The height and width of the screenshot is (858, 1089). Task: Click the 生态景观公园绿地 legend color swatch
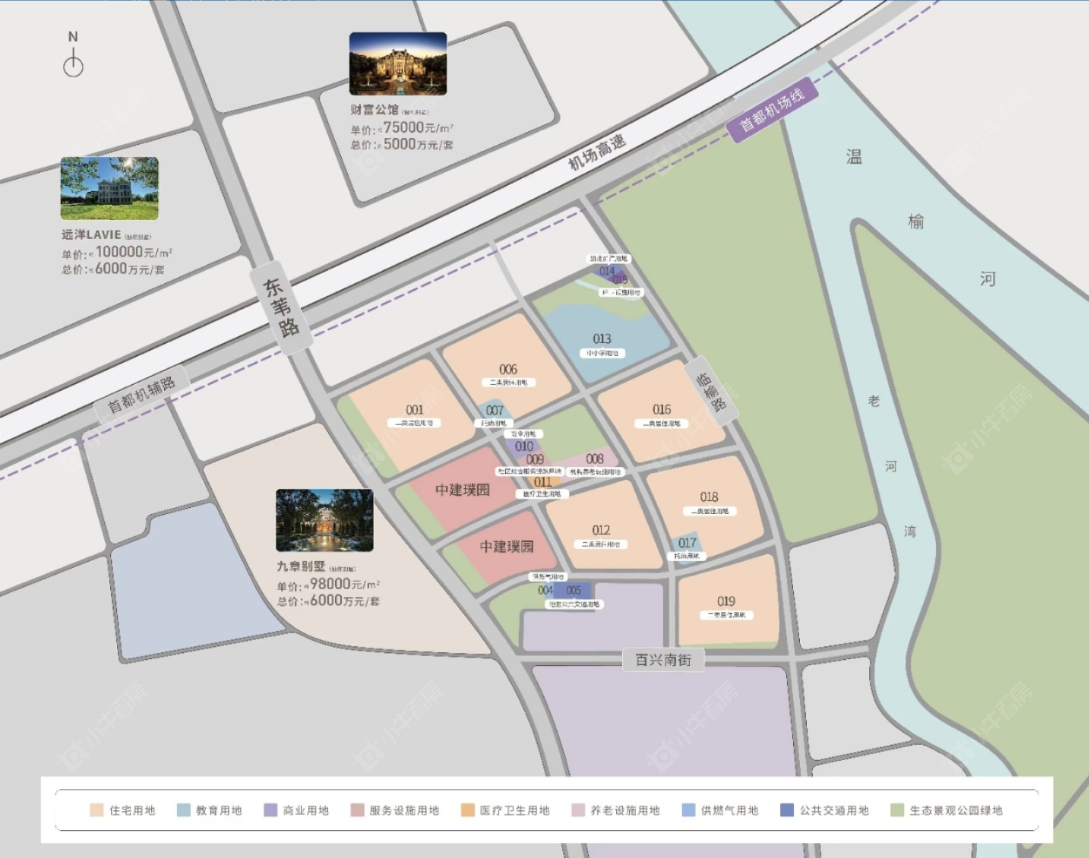coord(897,810)
